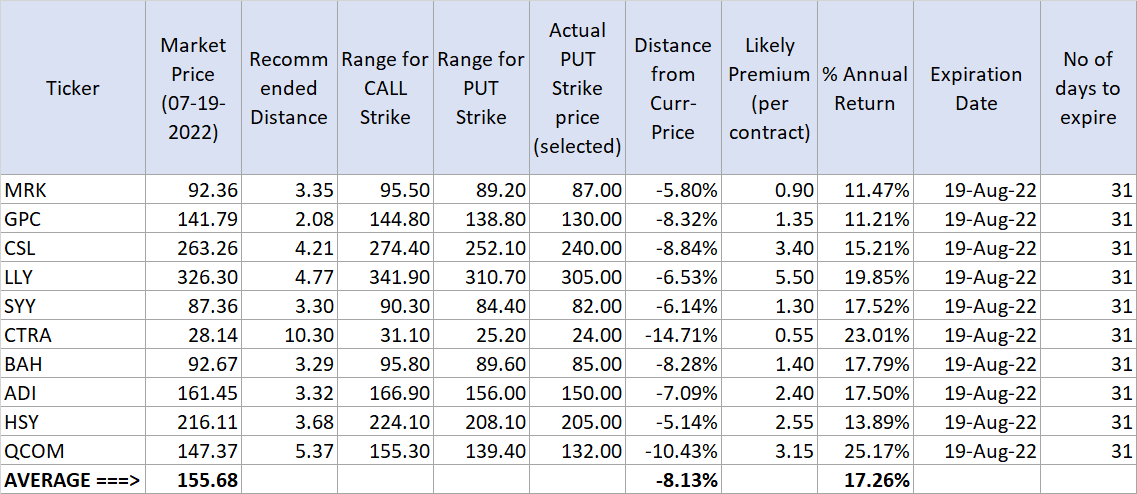Select the Range for CALL Strike header

[x=385, y=88]
